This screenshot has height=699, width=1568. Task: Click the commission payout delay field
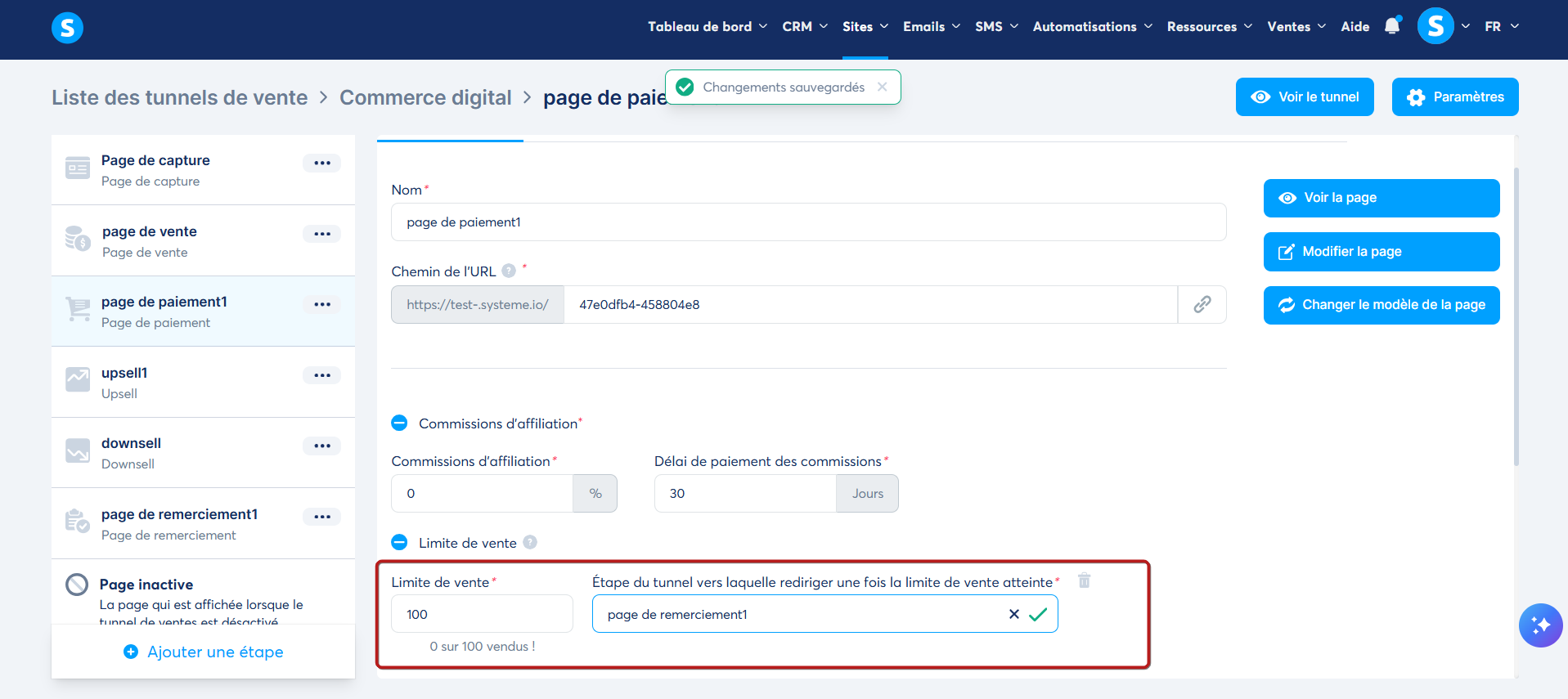click(x=745, y=494)
